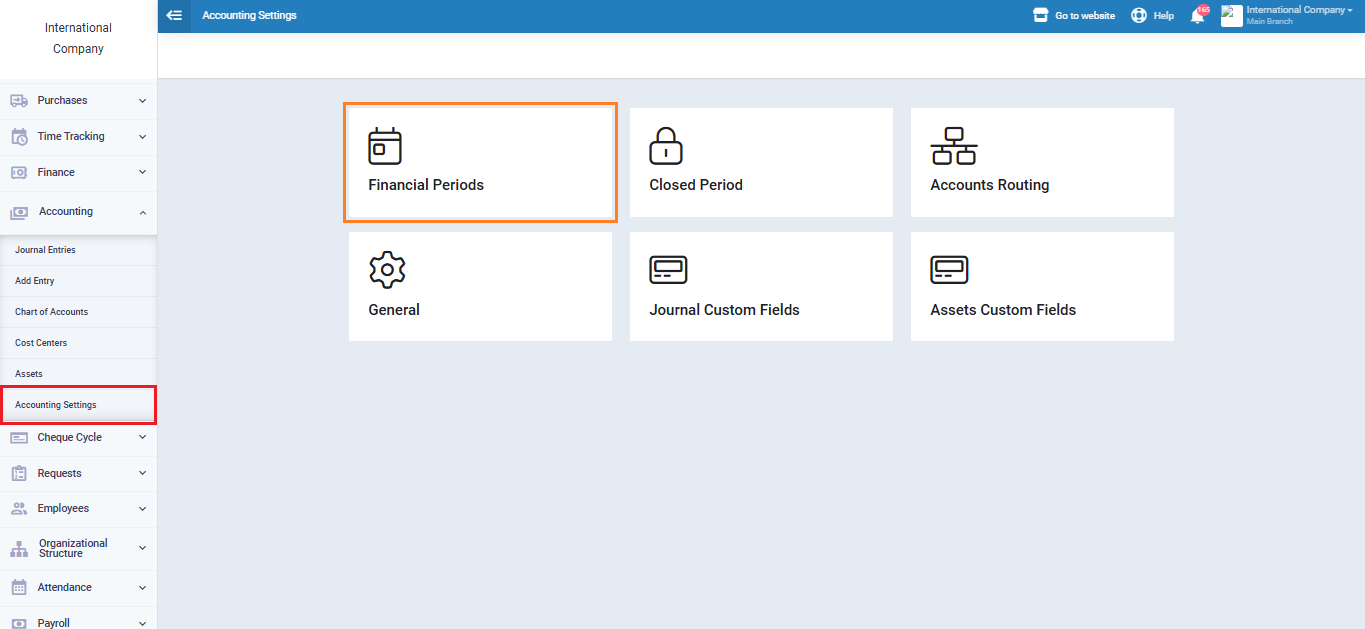Open Journal Entries in the sidebar
This screenshot has width=1365, height=629.
[45, 250]
